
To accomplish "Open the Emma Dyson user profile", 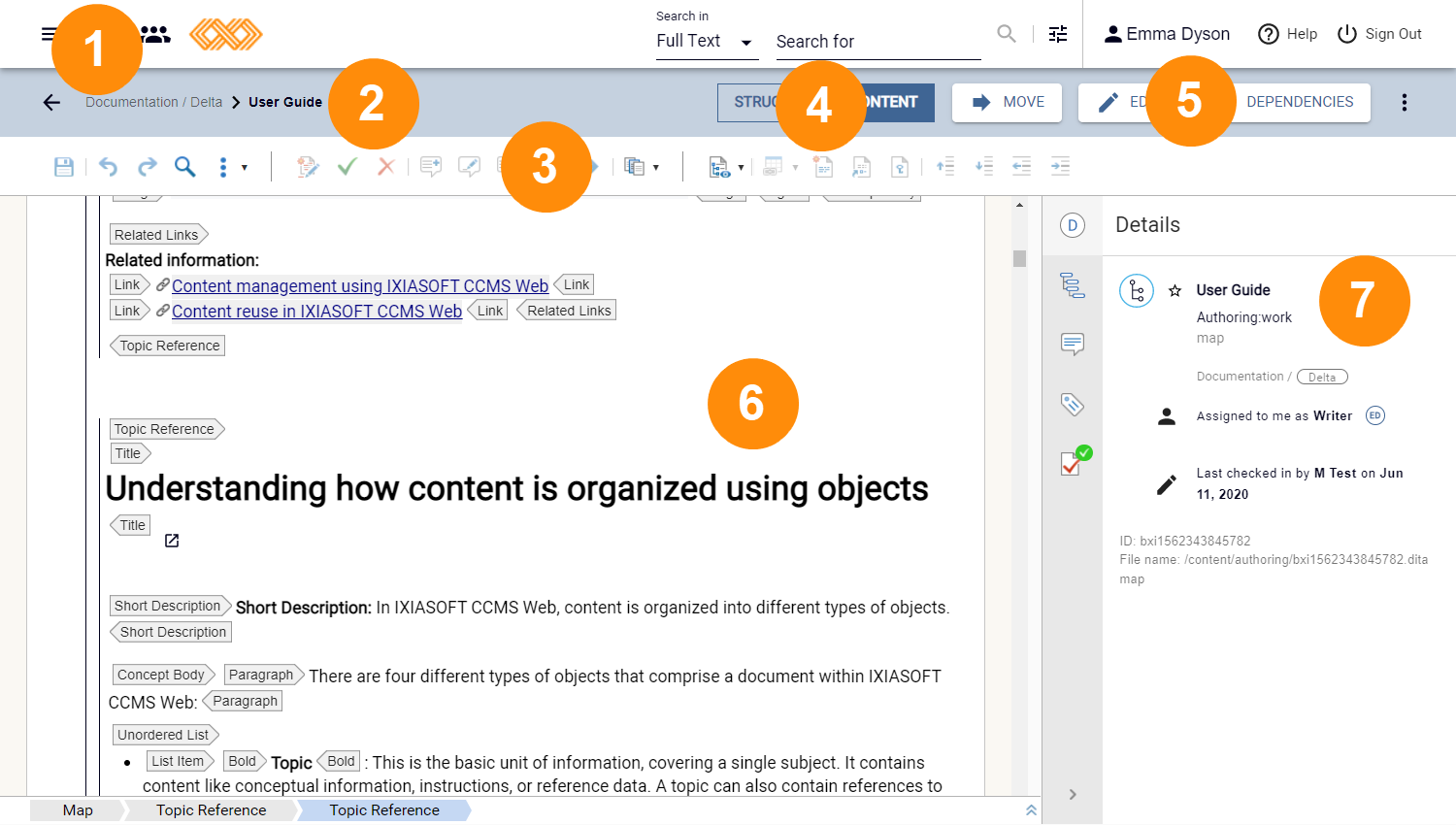I will coord(1167,34).
